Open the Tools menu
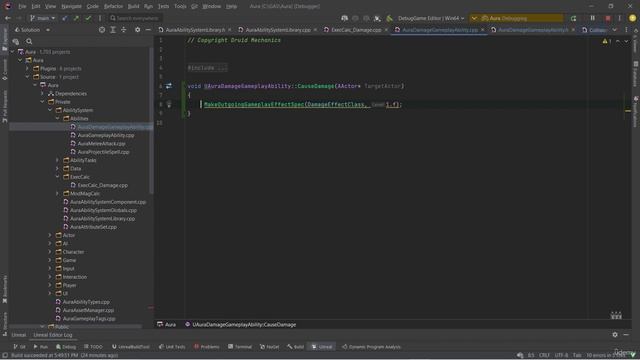This screenshot has width=640, height=360. (180, 6)
